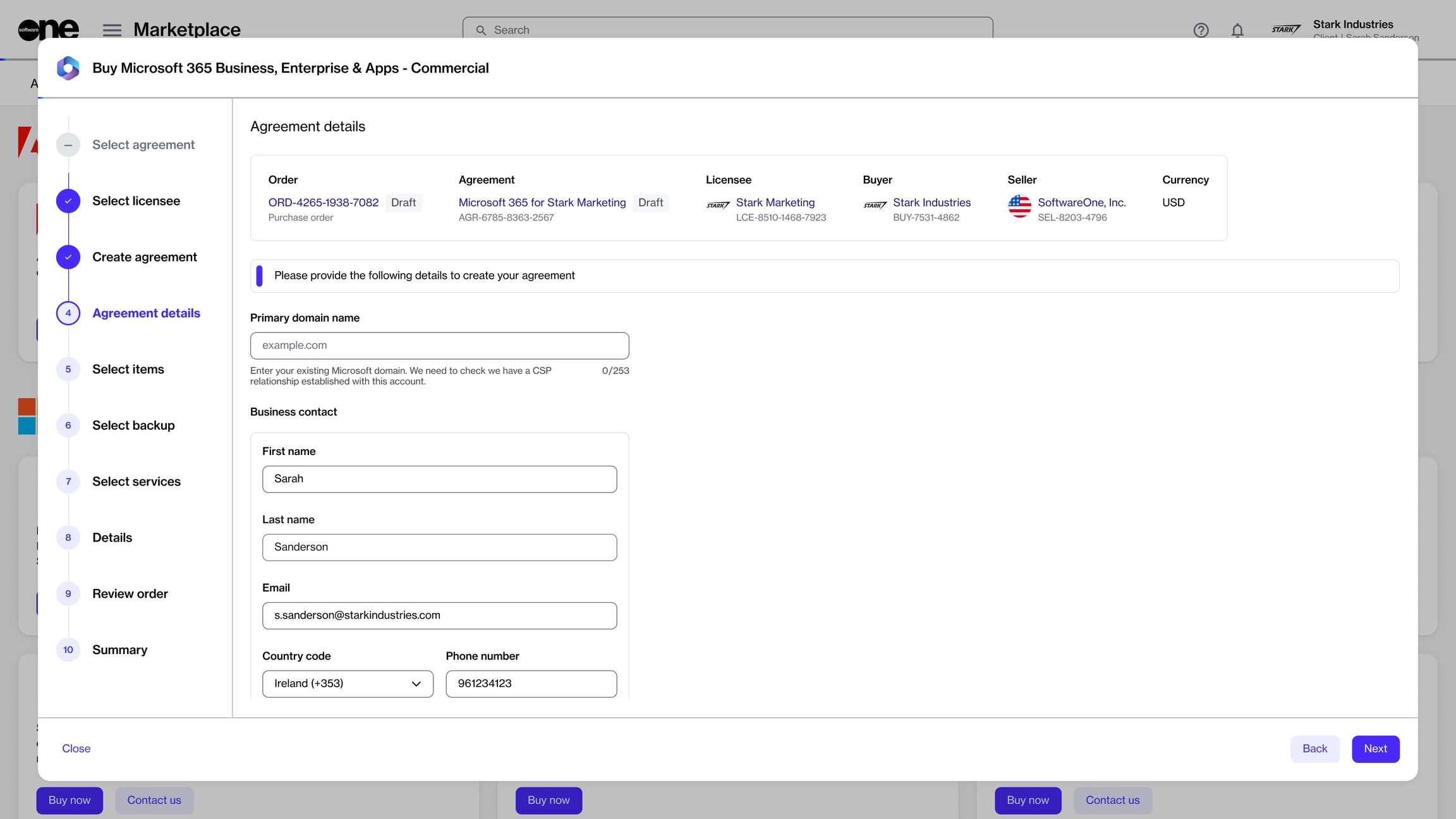This screenshot has height=819, width=1456.
Task: Click the Stark Industries account logo
Action: pos(1286,29)
